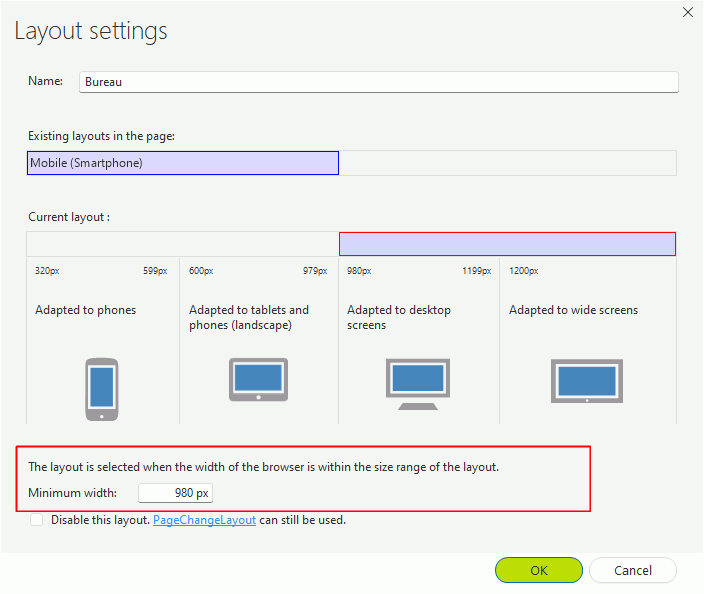The image size is (704, 594).
Task: Select the tablet device icon
Action: click(x=259, y=379)
